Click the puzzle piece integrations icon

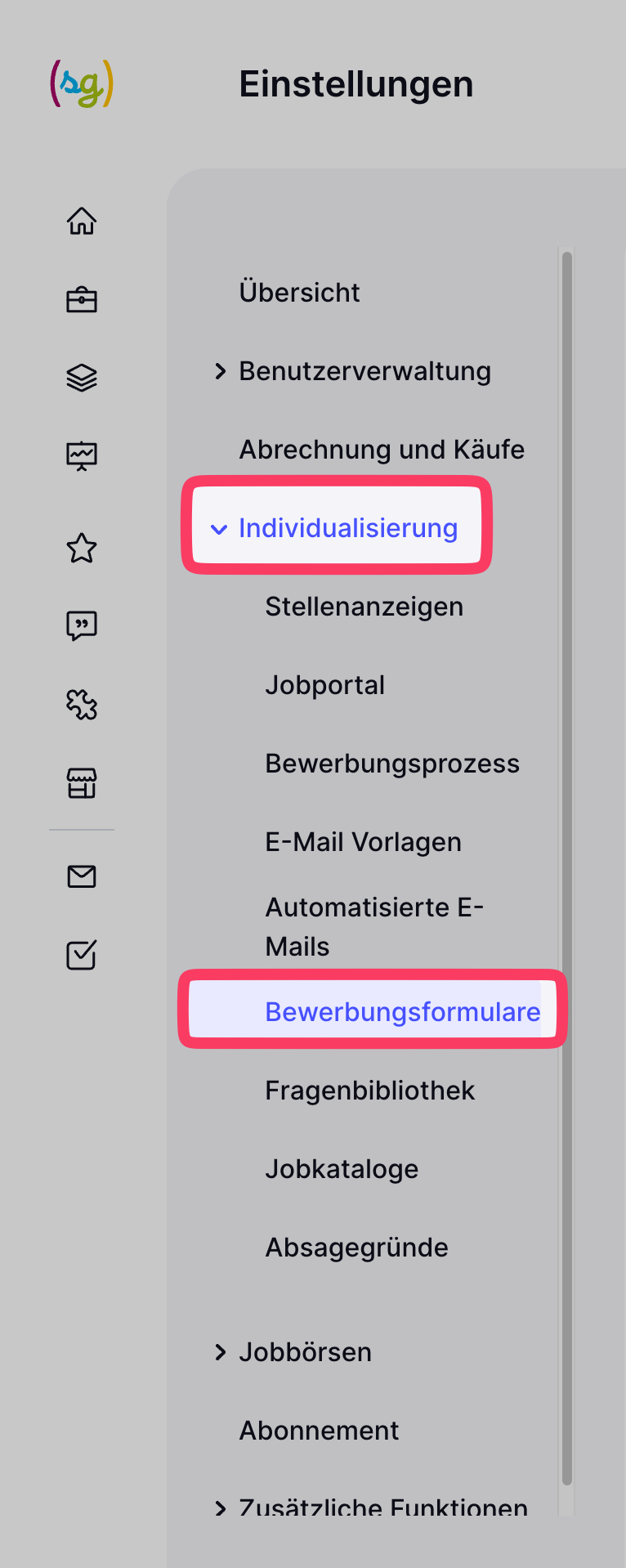[82, 704]
